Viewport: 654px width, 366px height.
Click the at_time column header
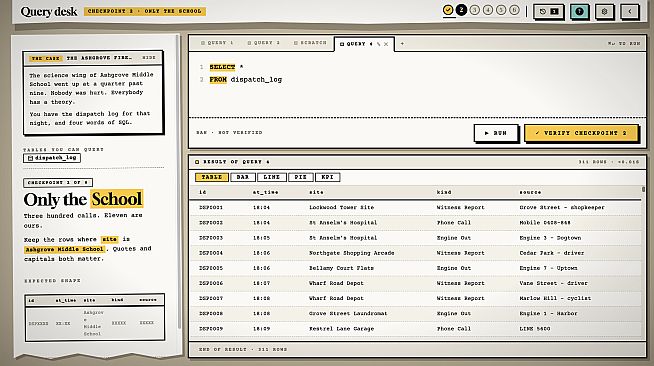tap(265, 192)
